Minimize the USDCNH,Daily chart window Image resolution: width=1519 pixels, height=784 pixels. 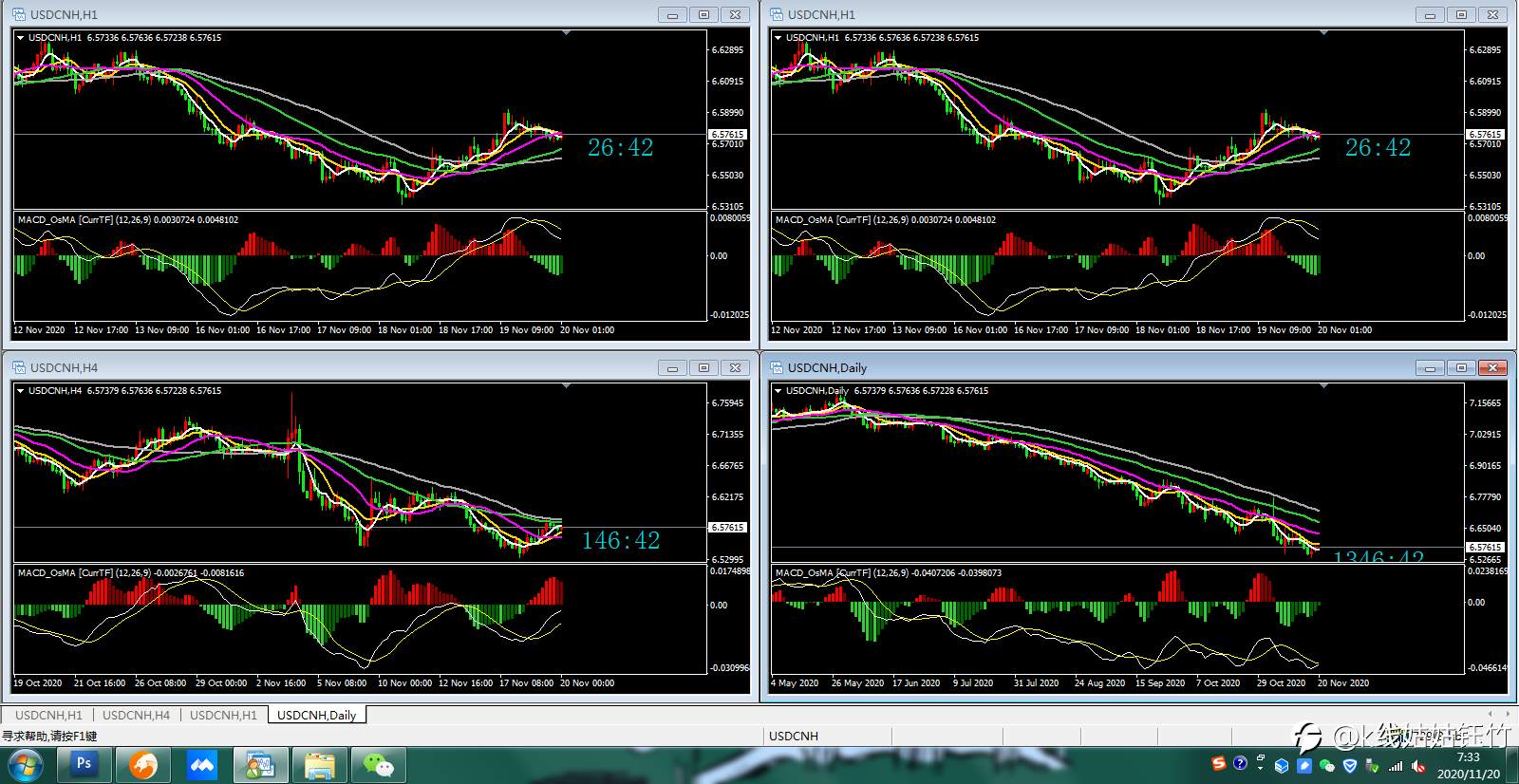coord(1430,367)
